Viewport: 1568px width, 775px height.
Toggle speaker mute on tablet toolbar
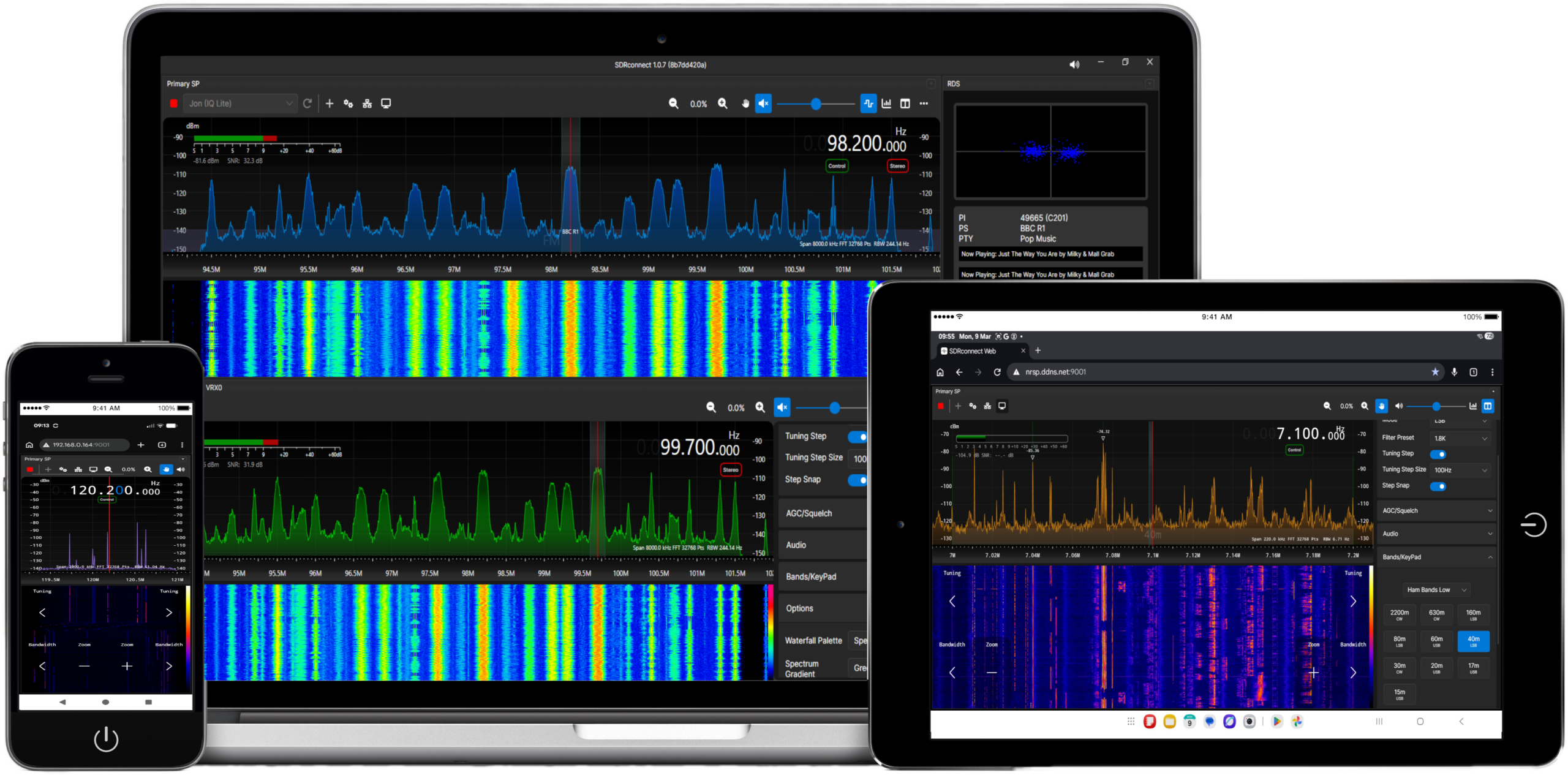1399,406
